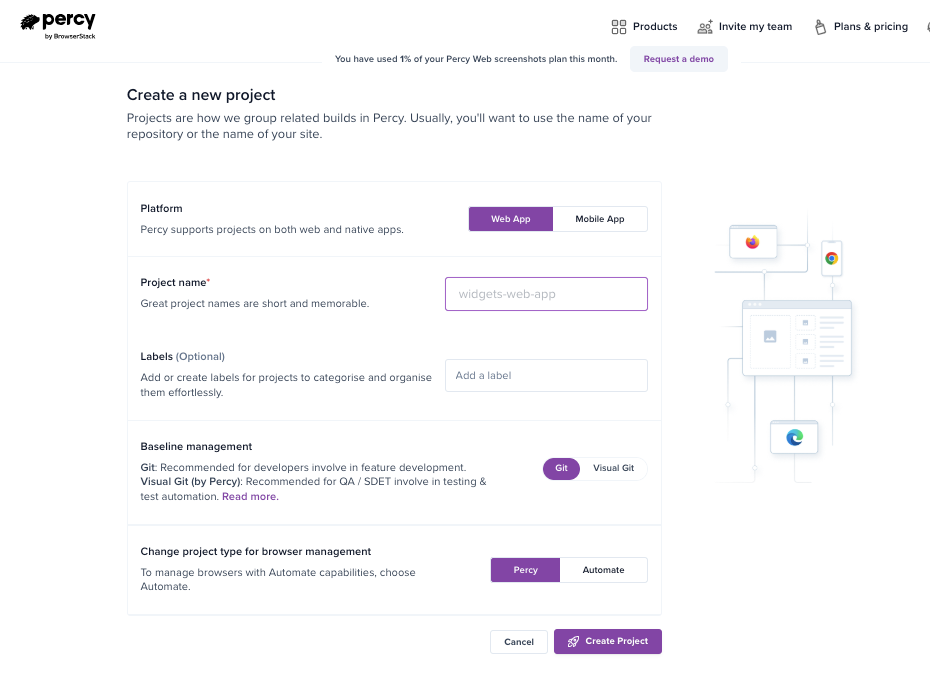The width and height of the screenshot is (930, 678).
Task: Open Plans & pricing page
Action: (870, 27)
